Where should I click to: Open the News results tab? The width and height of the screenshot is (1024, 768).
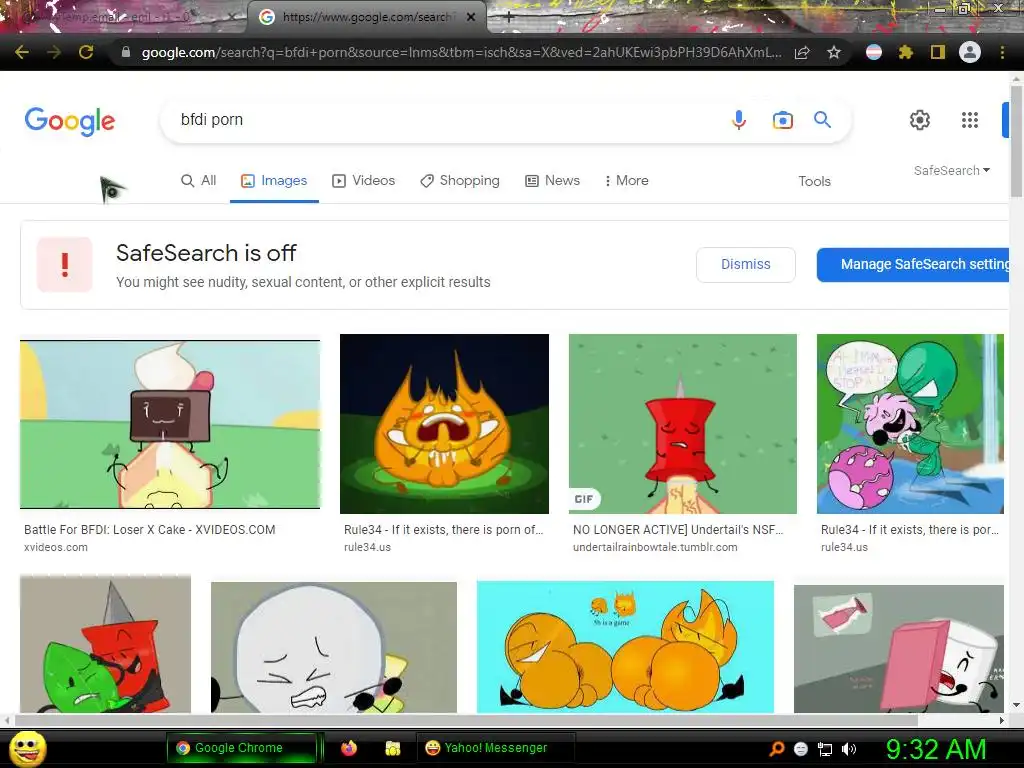click(552, 180)
